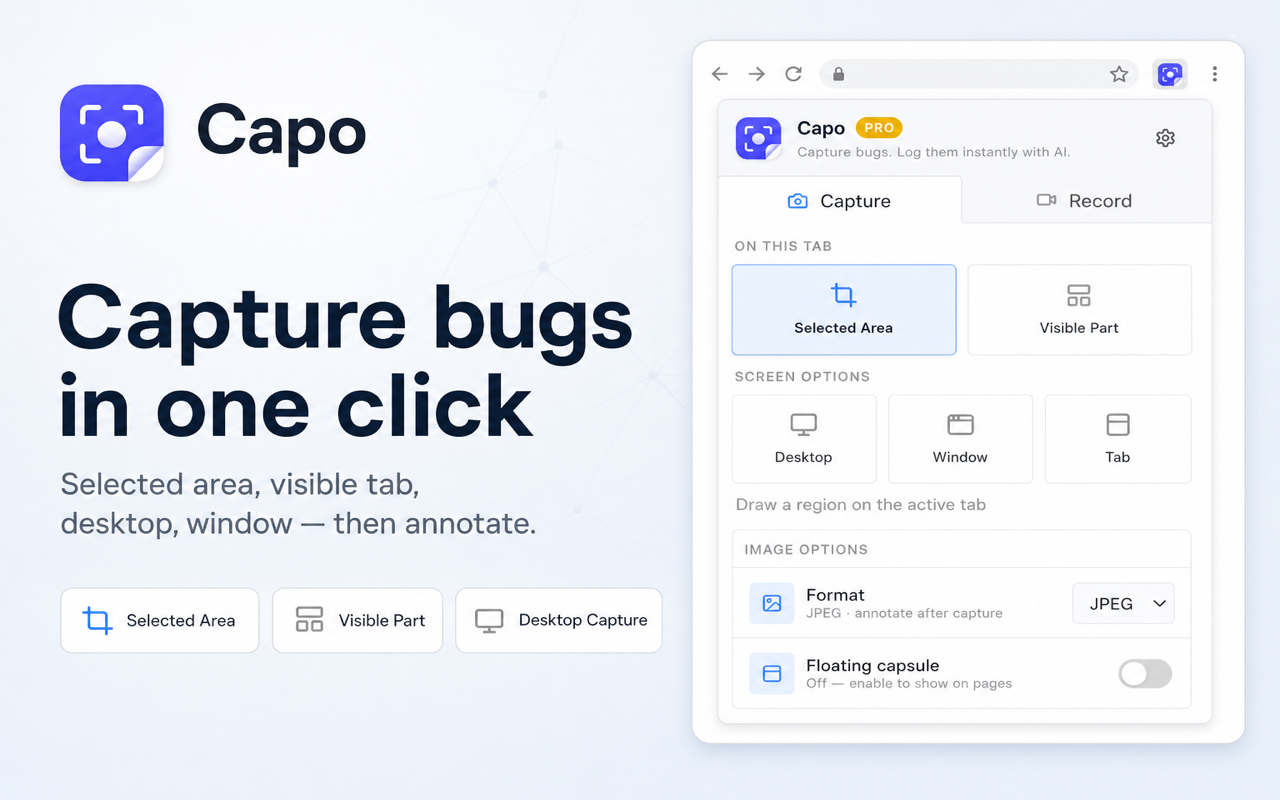This screenshot has width=1280, height=800.
Task: Choose Visible Part capture in popup
Action: pos(1080,310)
